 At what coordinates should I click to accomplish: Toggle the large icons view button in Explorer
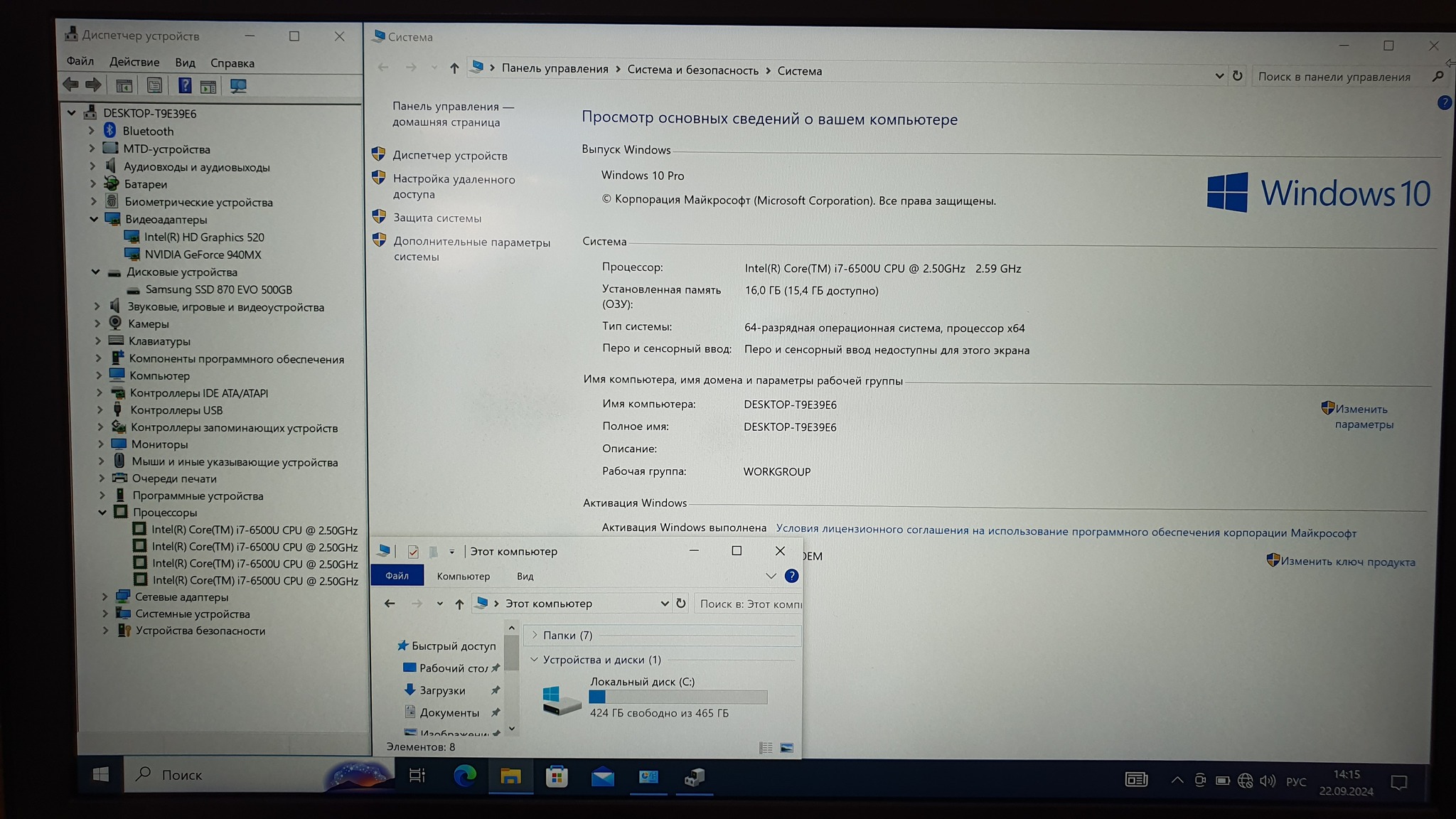click(x=786, y=748)
